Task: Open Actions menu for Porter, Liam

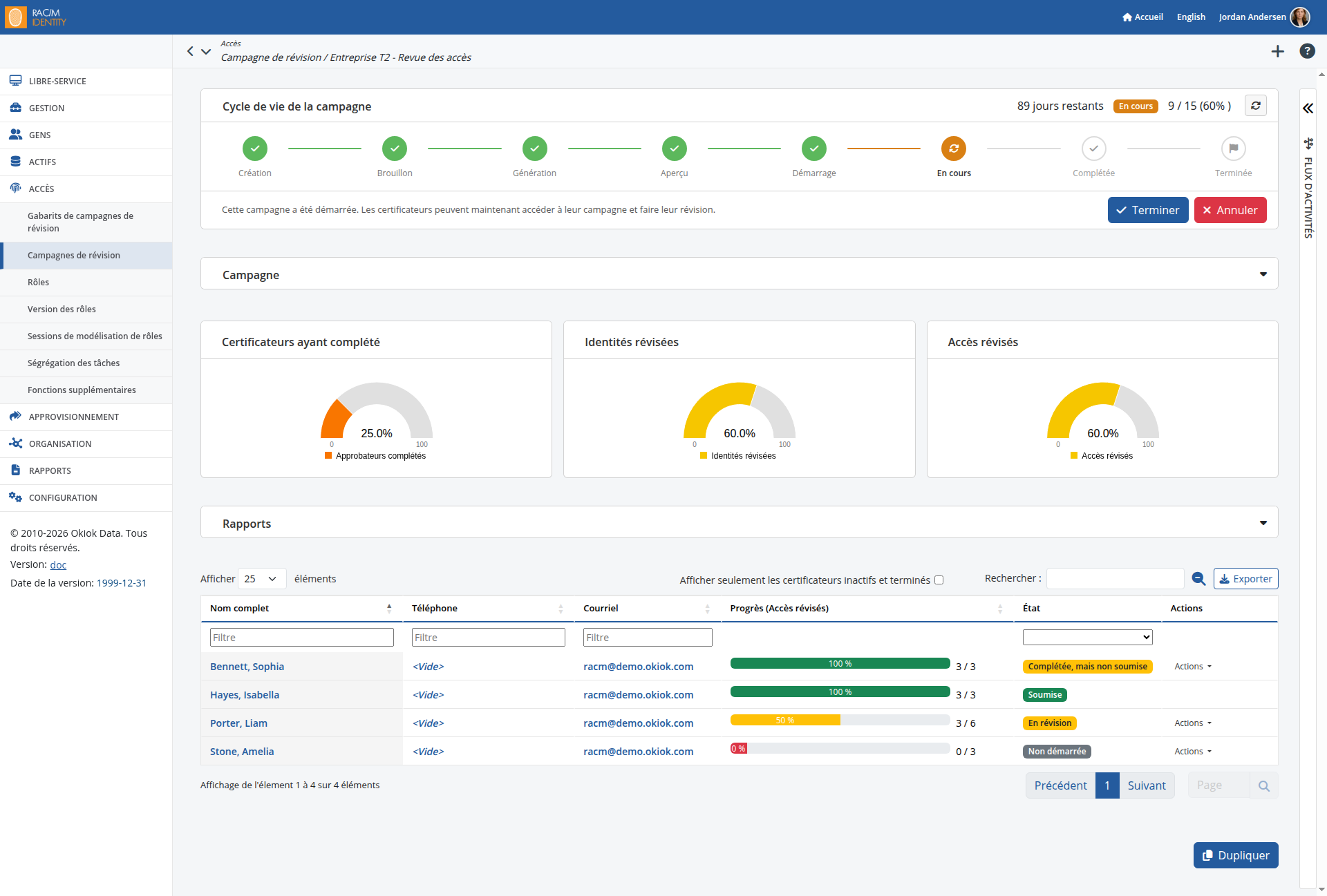Action: [x=1192, y=723]
